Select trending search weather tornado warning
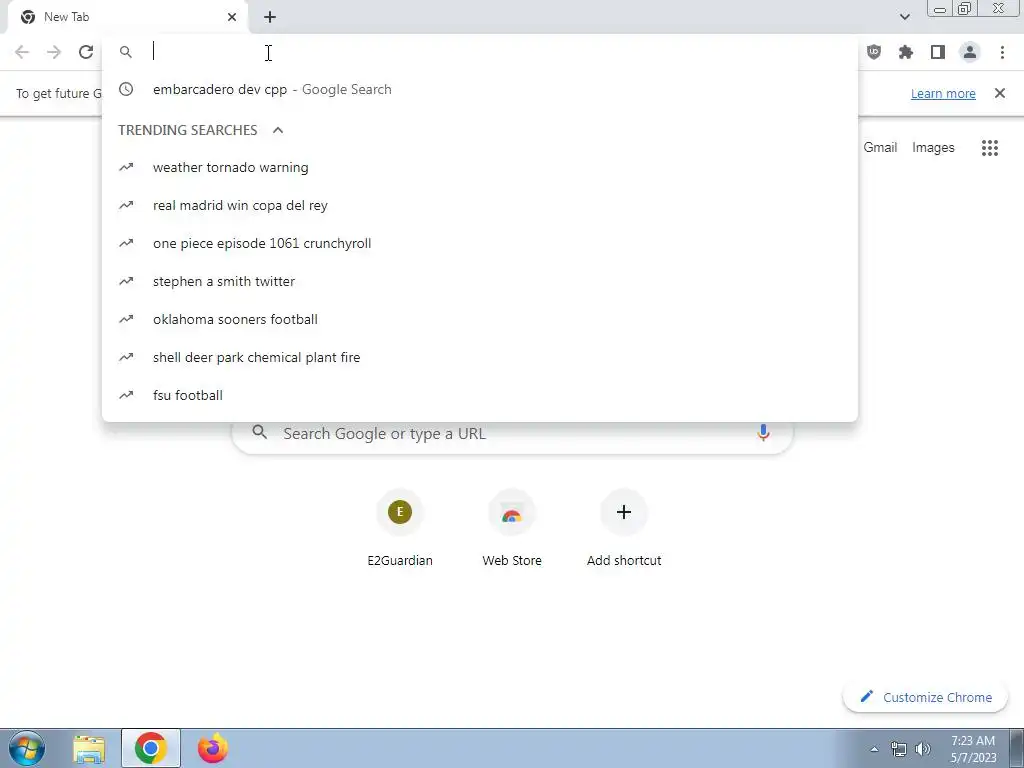This screenshot has width=1024, height=768. pos(480,167)
